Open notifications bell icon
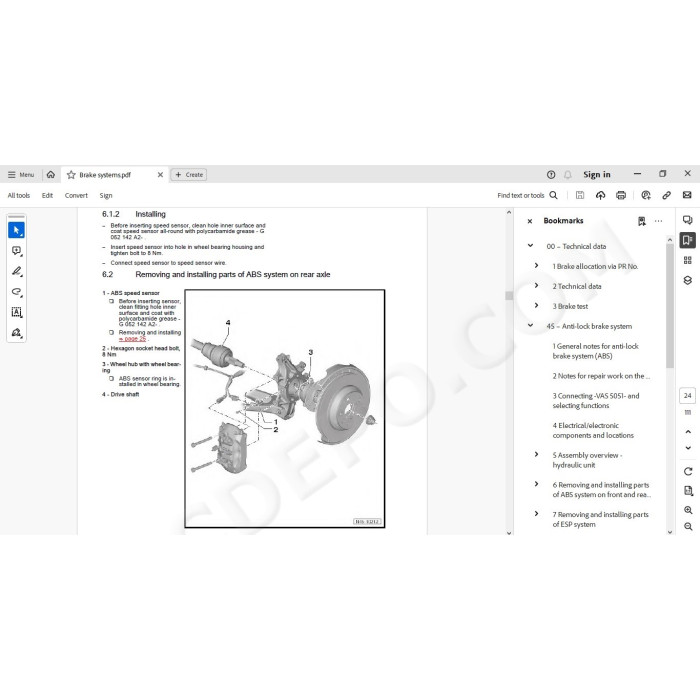700x700 pixels. click(567, 175)
